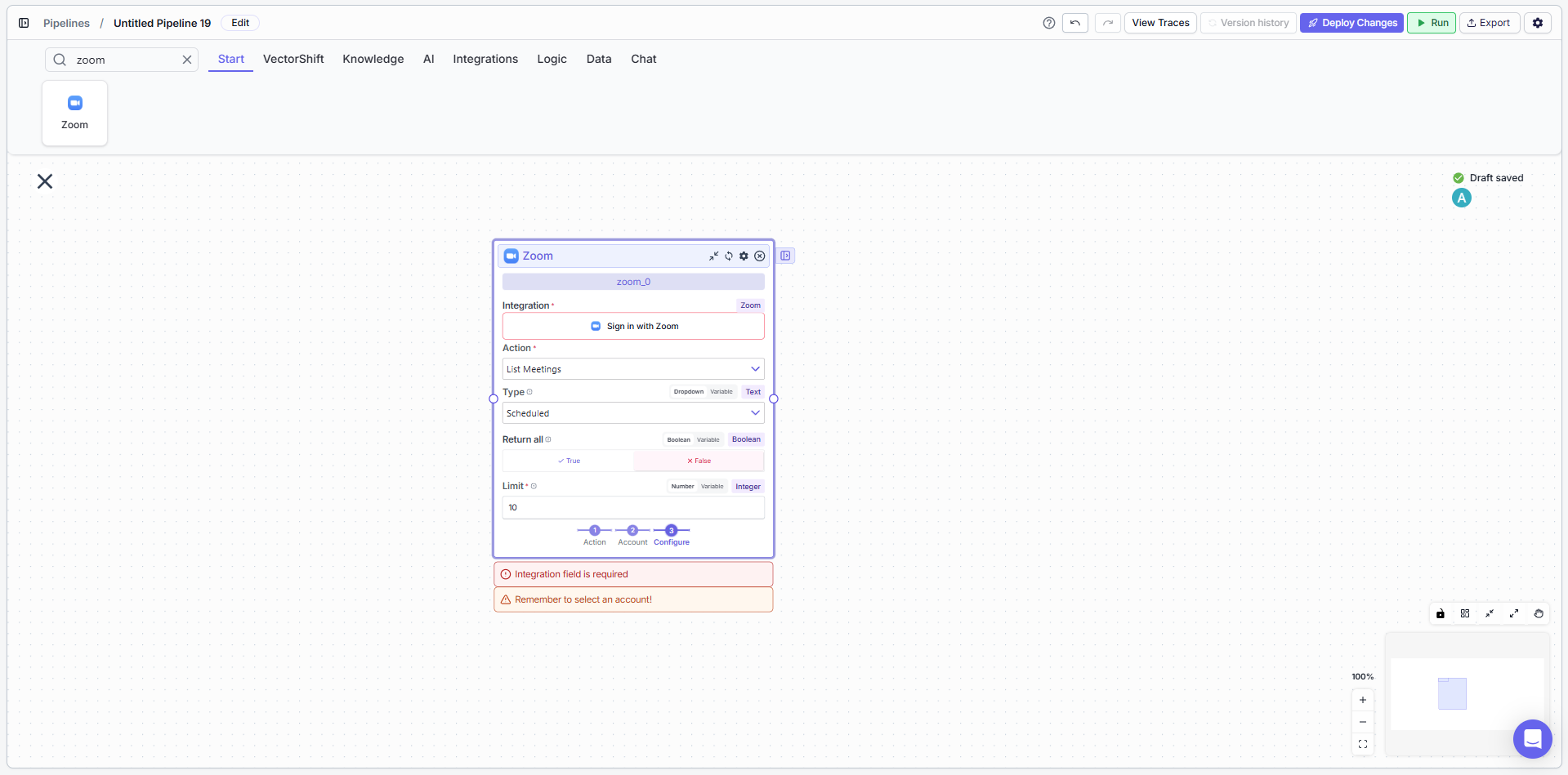Delete the Zoom node with circled X
The image size is (1568, 775).
click(x=760, y=256)
